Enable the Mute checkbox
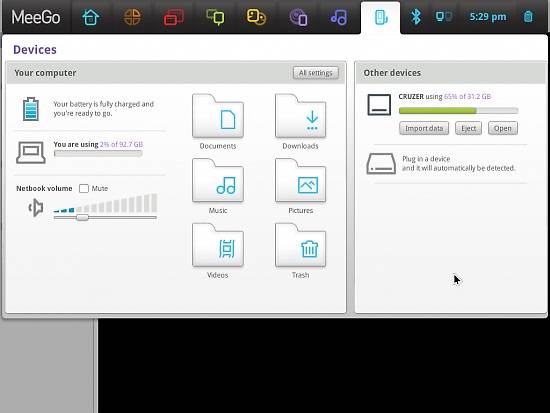This screenshot has width=550, height=413. [x=84, y=188]
